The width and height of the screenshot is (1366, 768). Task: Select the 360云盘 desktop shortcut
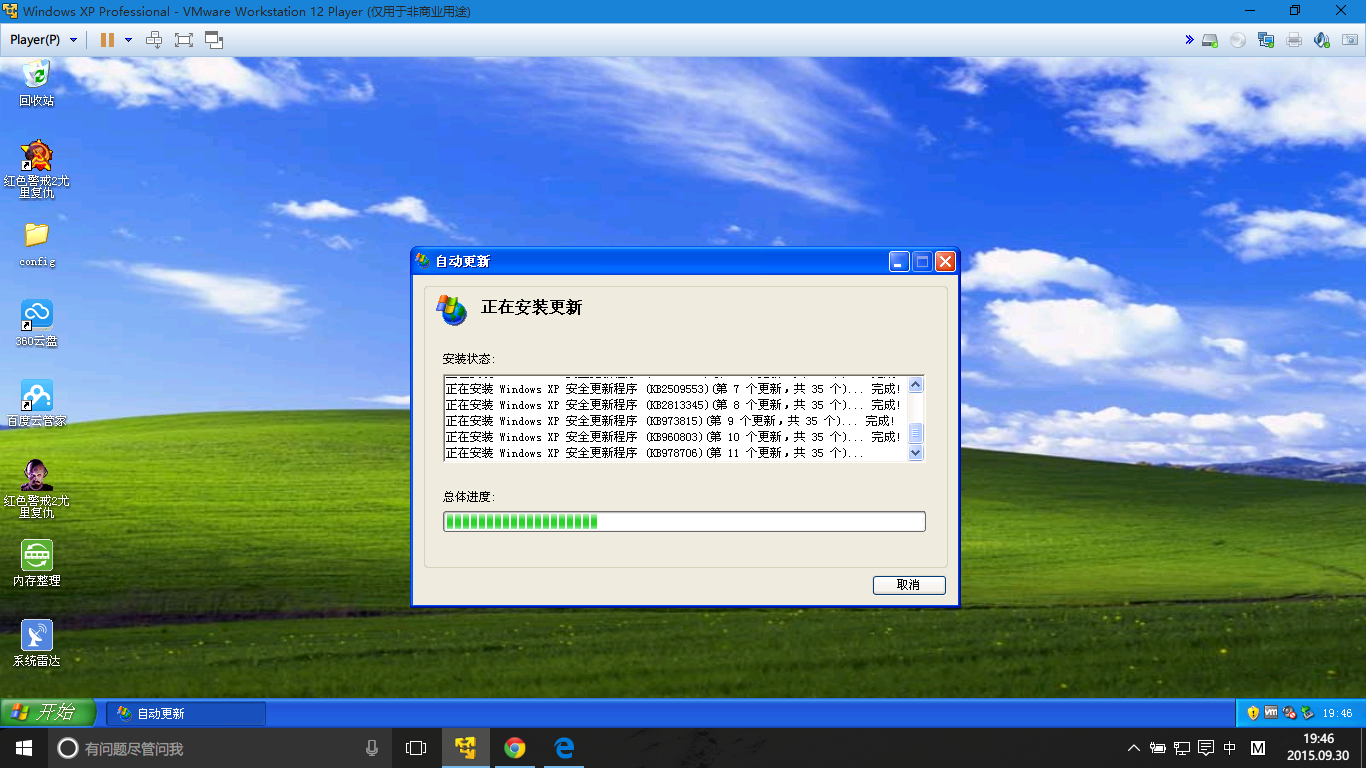coord(37,324)
